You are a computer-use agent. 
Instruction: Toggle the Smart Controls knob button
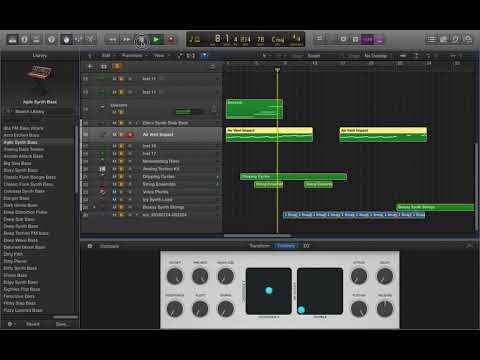click(x=66, y=40)
